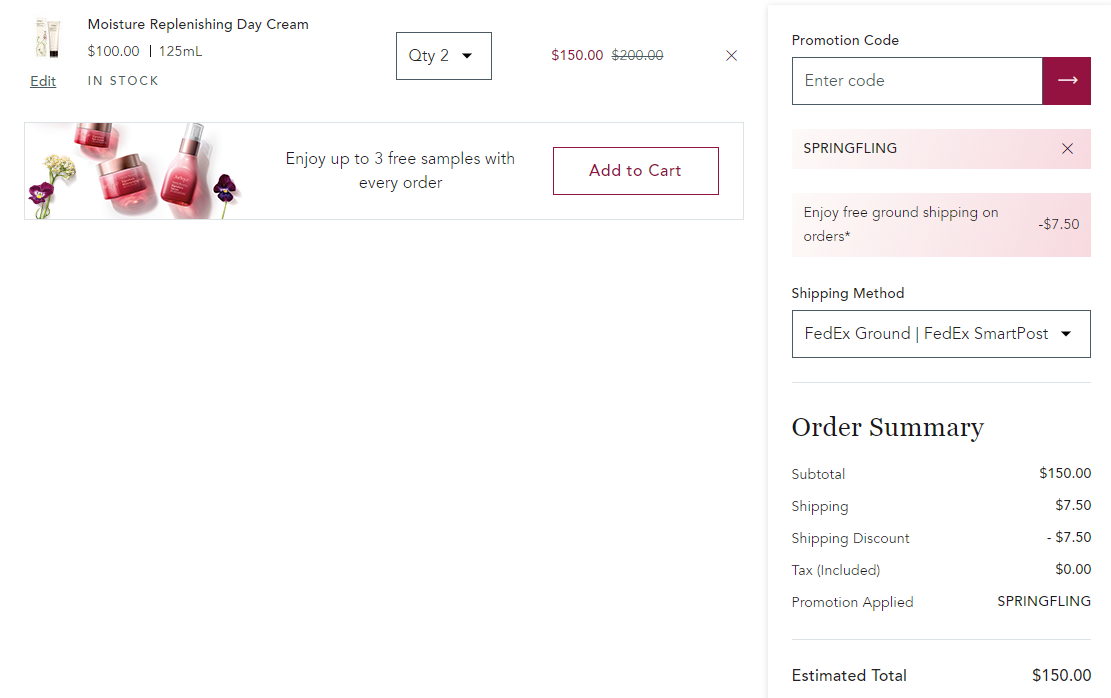Remove the SPRINGFLING promo code
Screen dimensions: 1111x698
[1067, 148]
